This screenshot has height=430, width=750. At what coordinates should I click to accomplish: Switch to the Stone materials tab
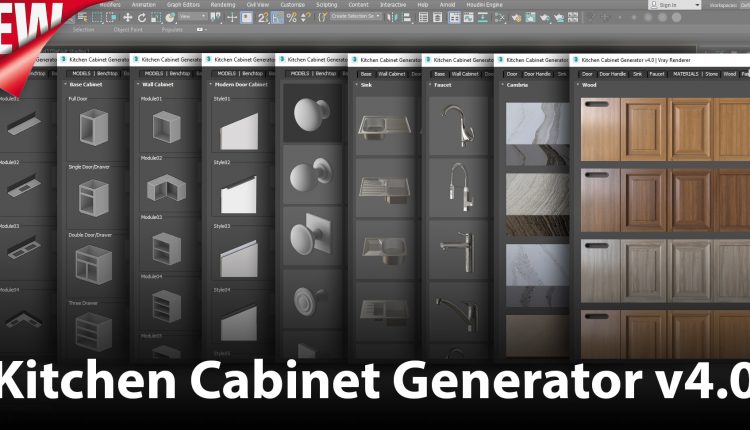(711, 73)
